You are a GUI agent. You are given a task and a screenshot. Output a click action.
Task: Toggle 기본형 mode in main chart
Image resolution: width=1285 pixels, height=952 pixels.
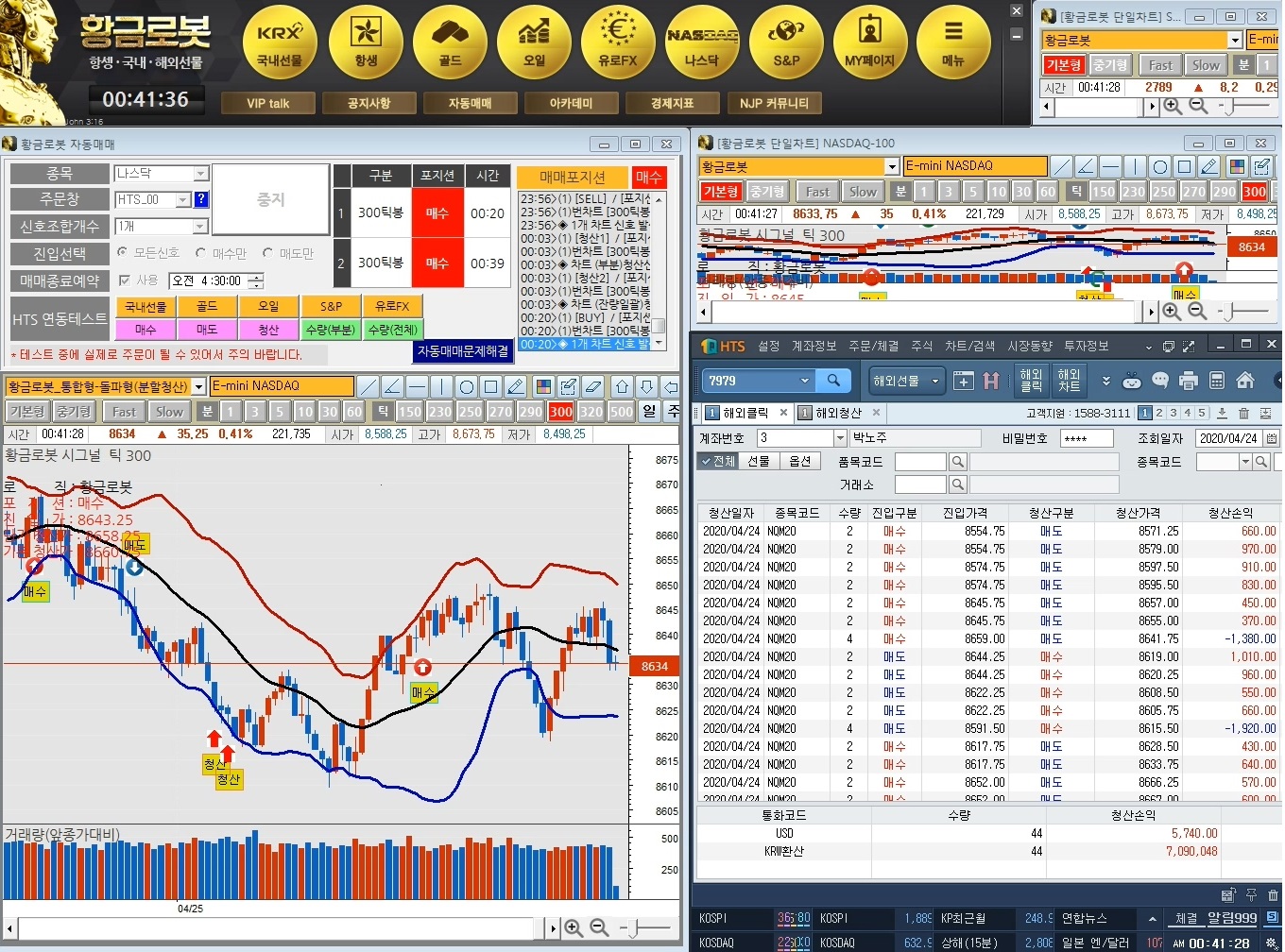27,412
